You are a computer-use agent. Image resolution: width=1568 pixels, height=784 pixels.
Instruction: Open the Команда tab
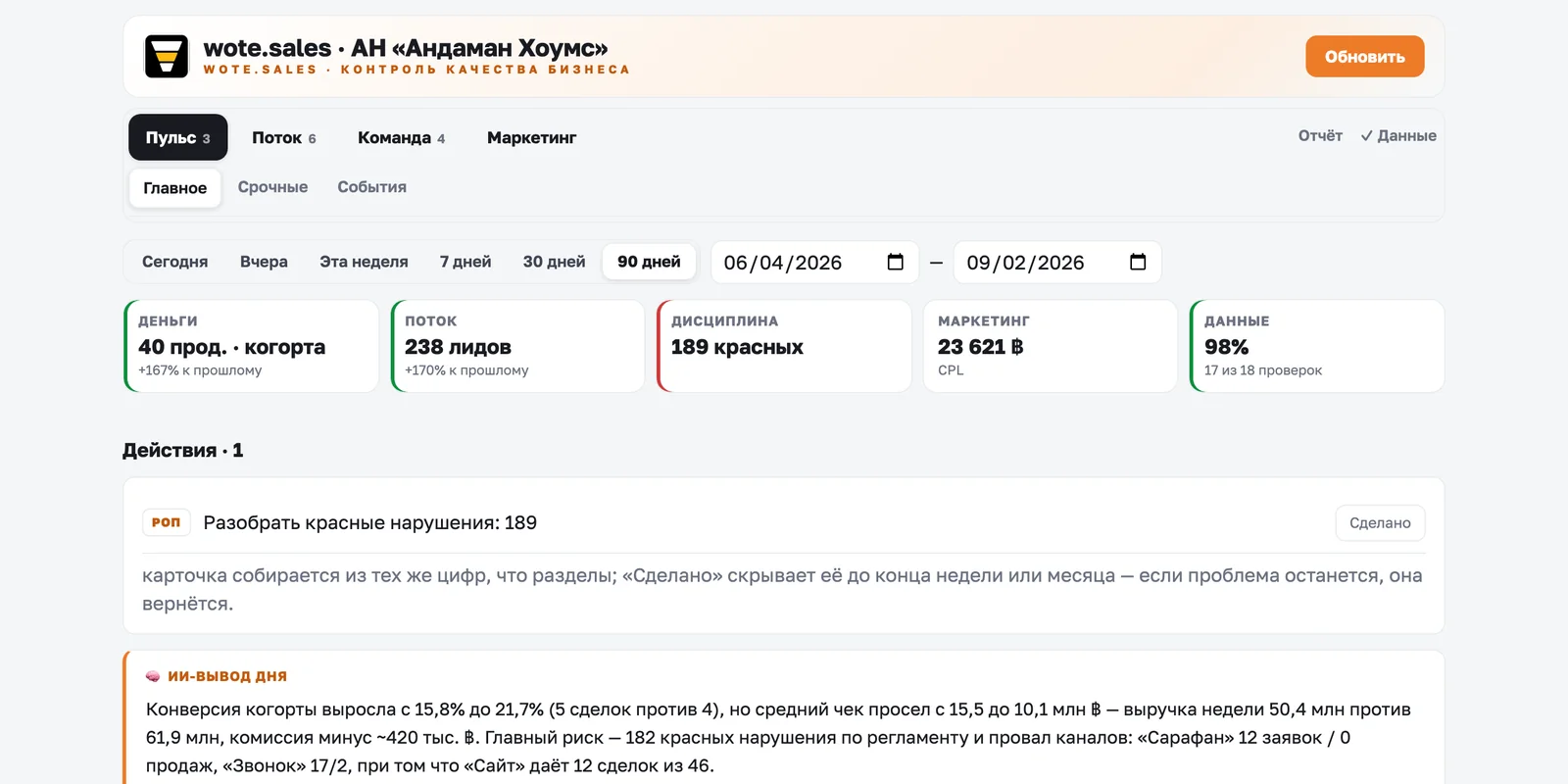[x=401, y=137]
